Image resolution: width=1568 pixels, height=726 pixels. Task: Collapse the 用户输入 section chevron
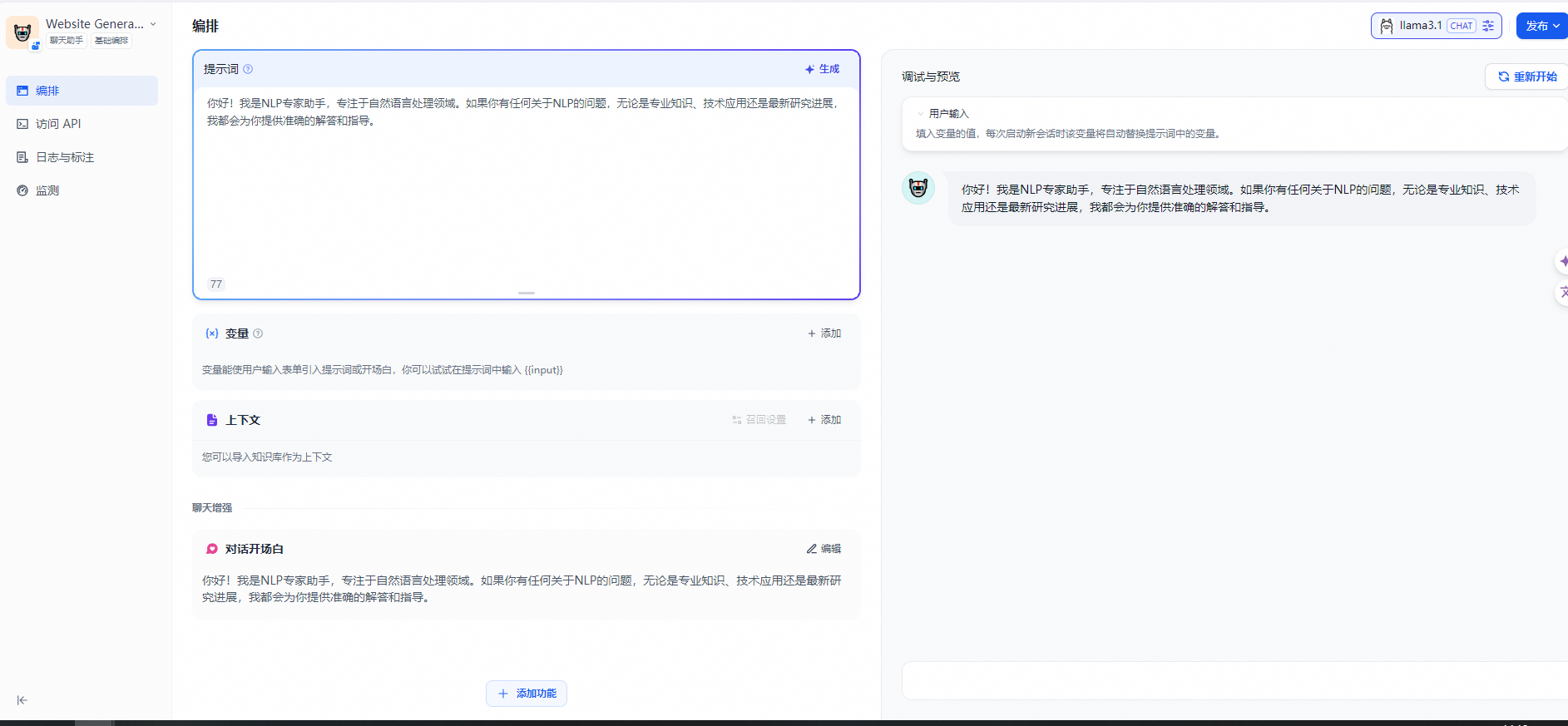pyautogui.click(x=920, y=114)
